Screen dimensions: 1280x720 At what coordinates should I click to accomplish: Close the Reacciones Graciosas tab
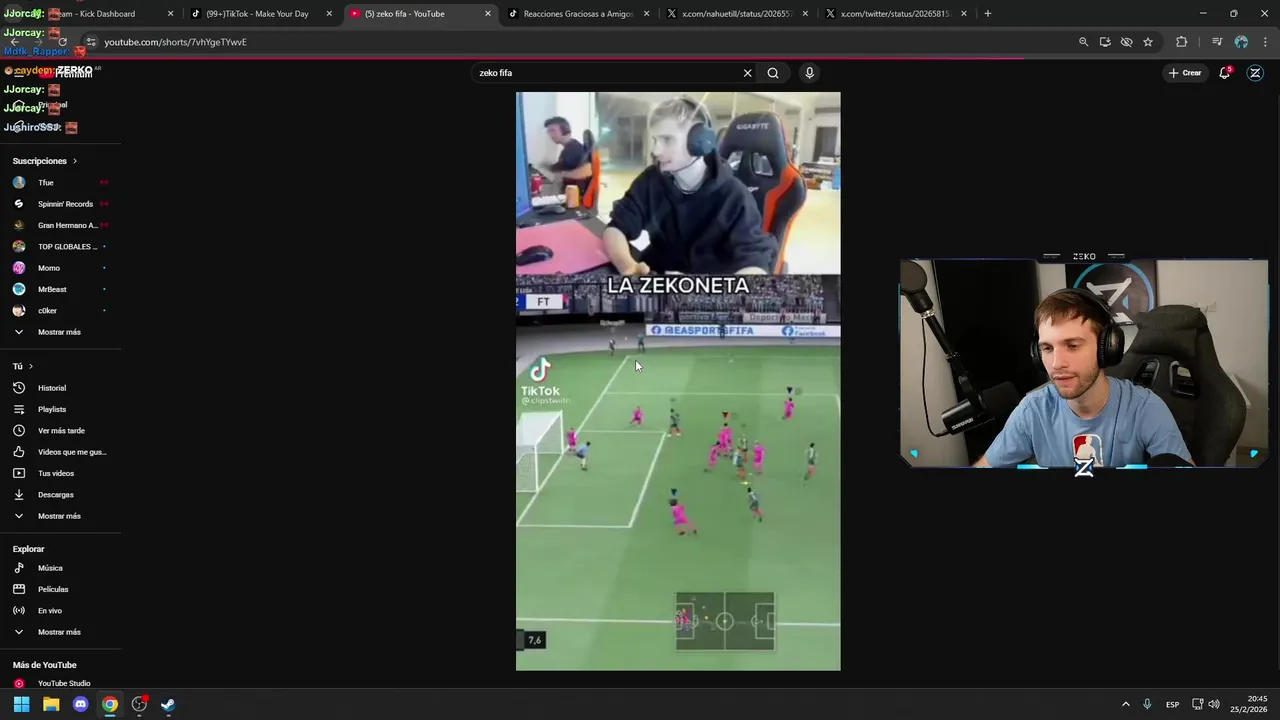point(646,14)
